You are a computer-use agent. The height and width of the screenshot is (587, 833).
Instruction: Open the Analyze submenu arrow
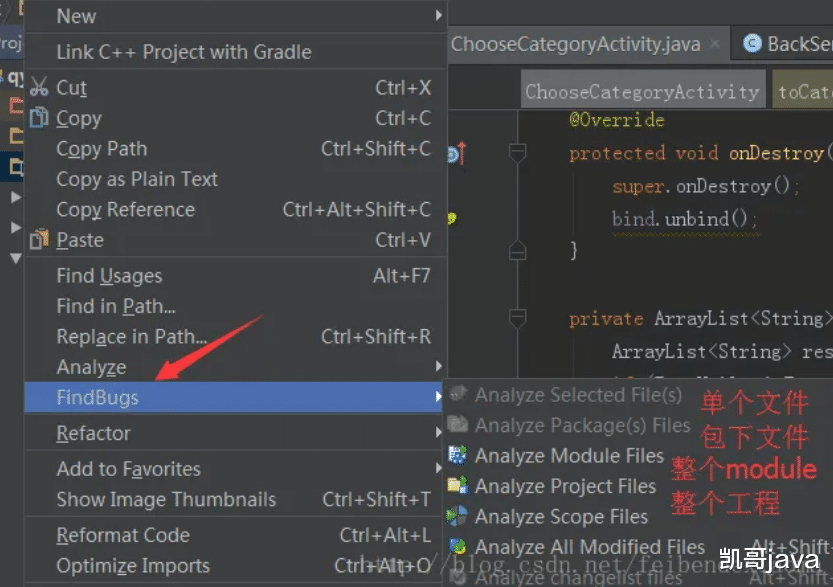[438, 367]
